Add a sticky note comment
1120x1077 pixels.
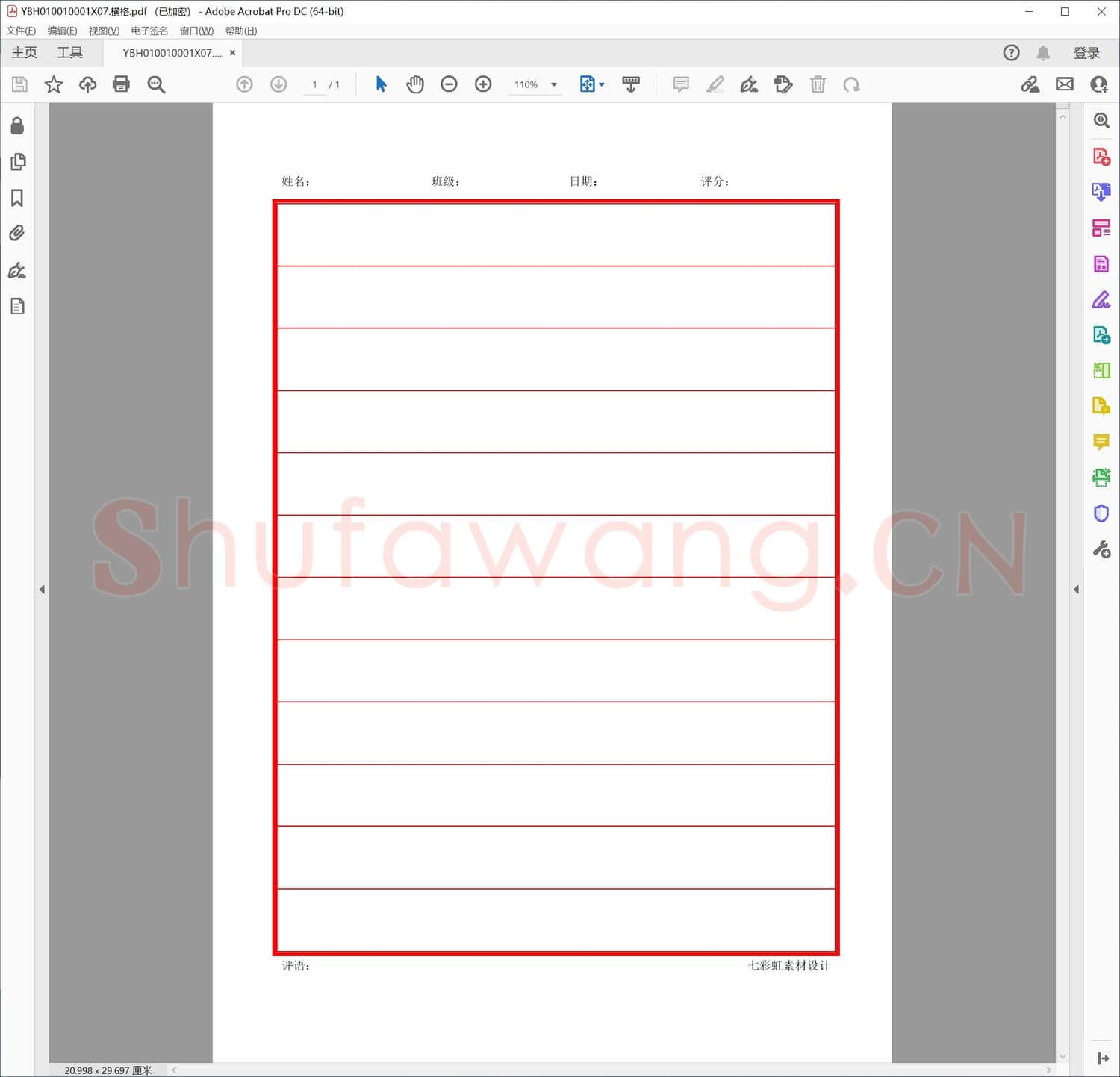pos(681,84)
